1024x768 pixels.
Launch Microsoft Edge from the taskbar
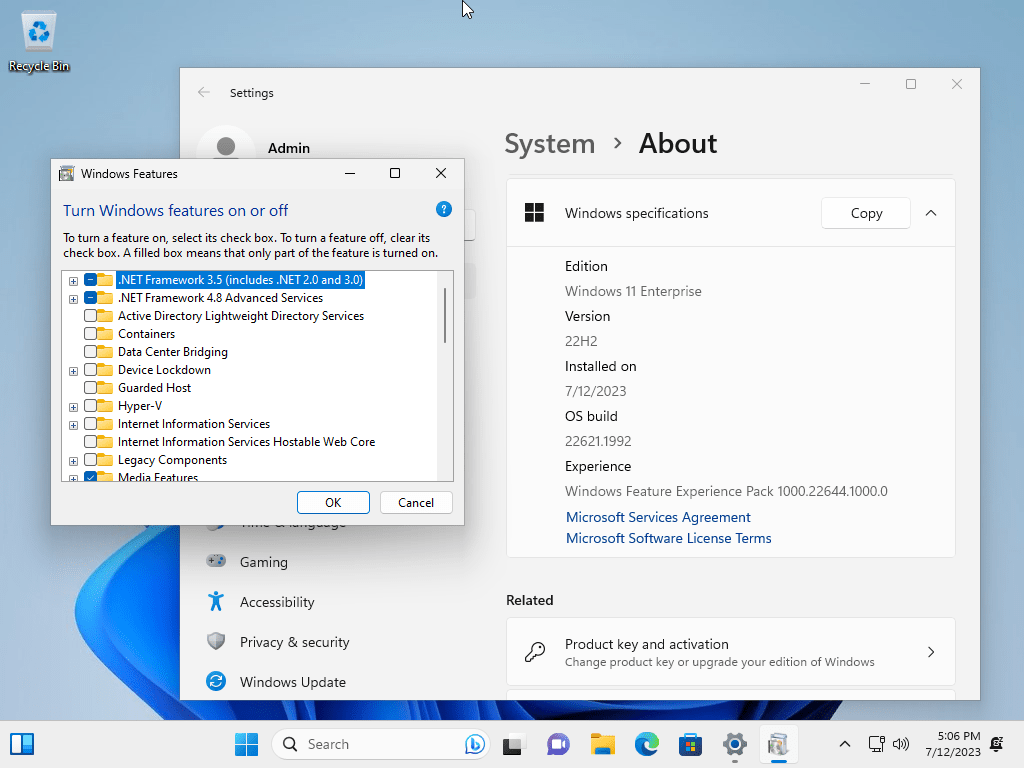(x=647, y=744)
